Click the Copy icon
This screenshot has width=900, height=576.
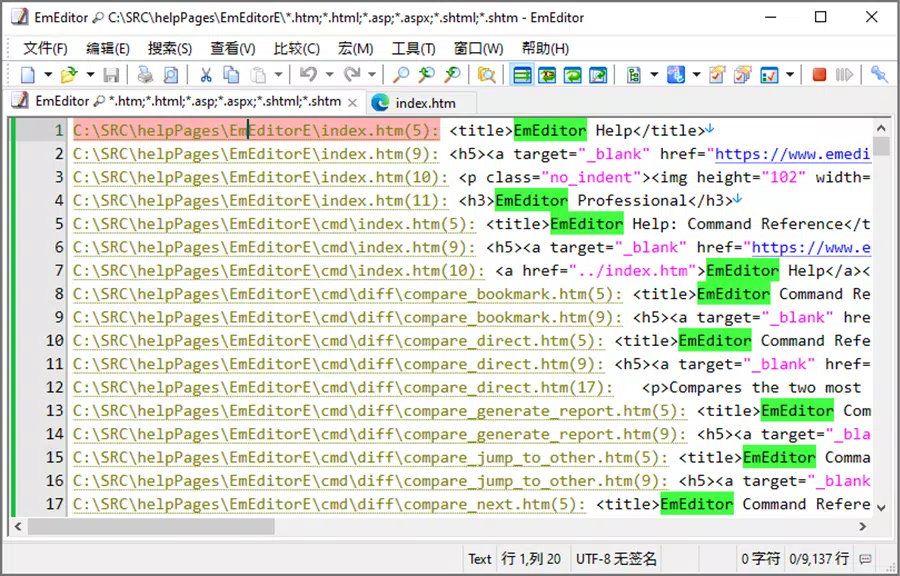click(x=231, y=75)
